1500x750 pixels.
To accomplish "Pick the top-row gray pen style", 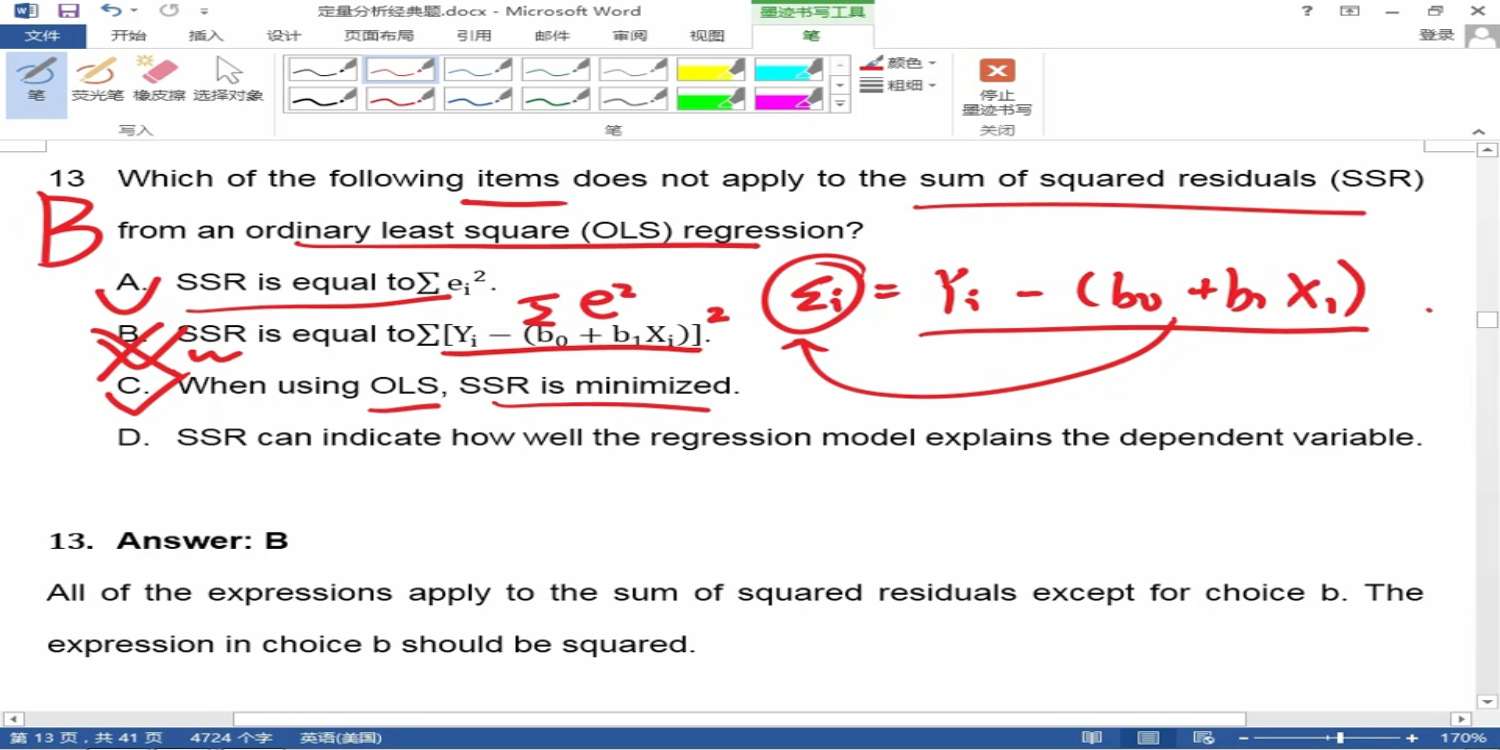I will click(x=633, y=70).
